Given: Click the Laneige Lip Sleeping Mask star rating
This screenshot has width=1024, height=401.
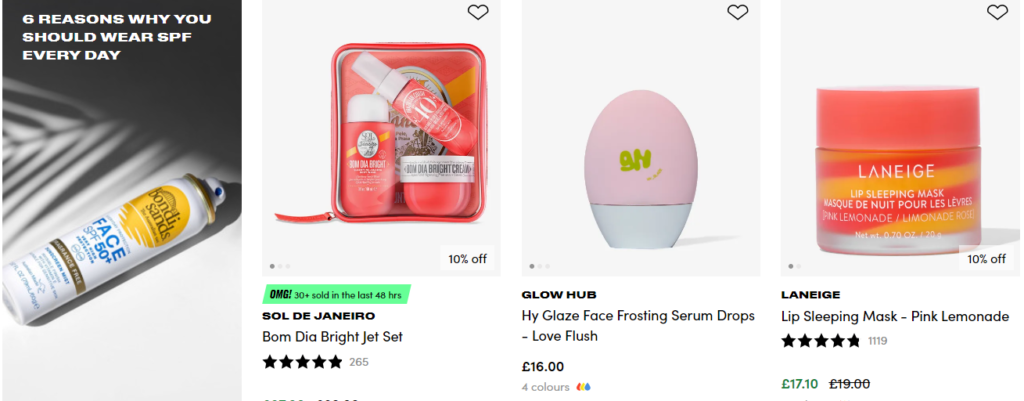Looking at the screenshot, I should coord(820,341).
